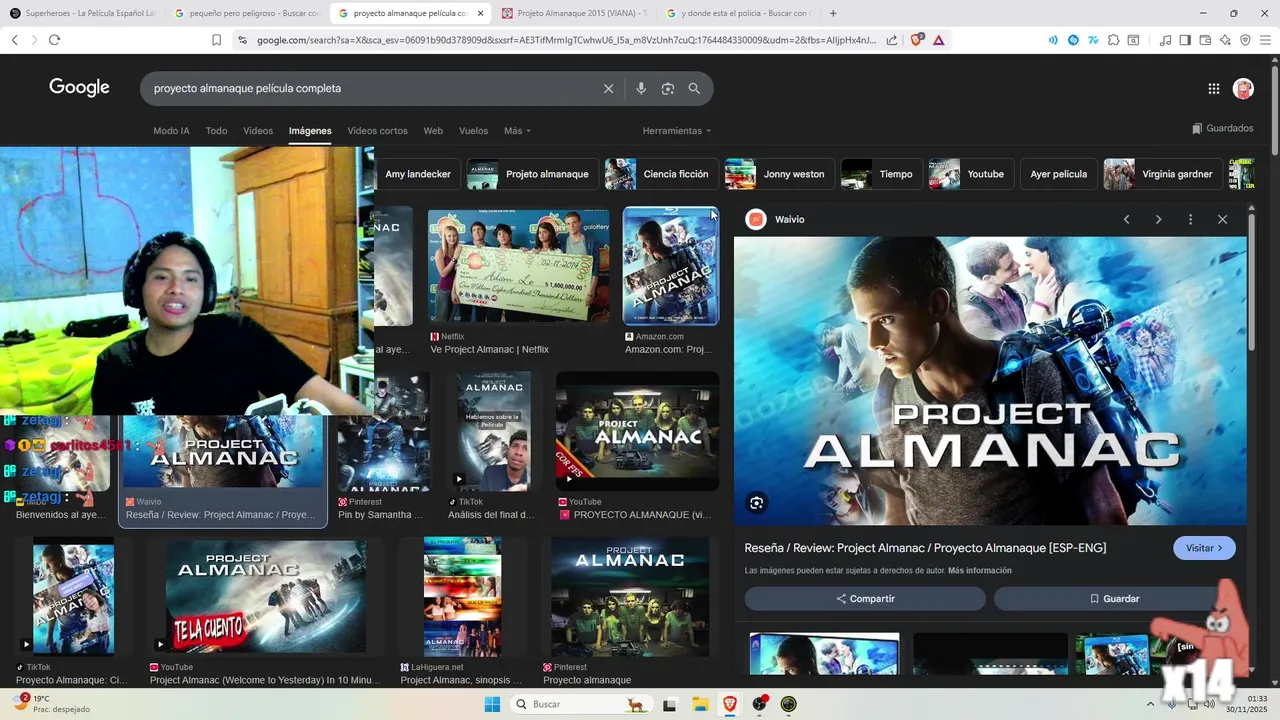Open the Windows Start button

click(492, 704)
